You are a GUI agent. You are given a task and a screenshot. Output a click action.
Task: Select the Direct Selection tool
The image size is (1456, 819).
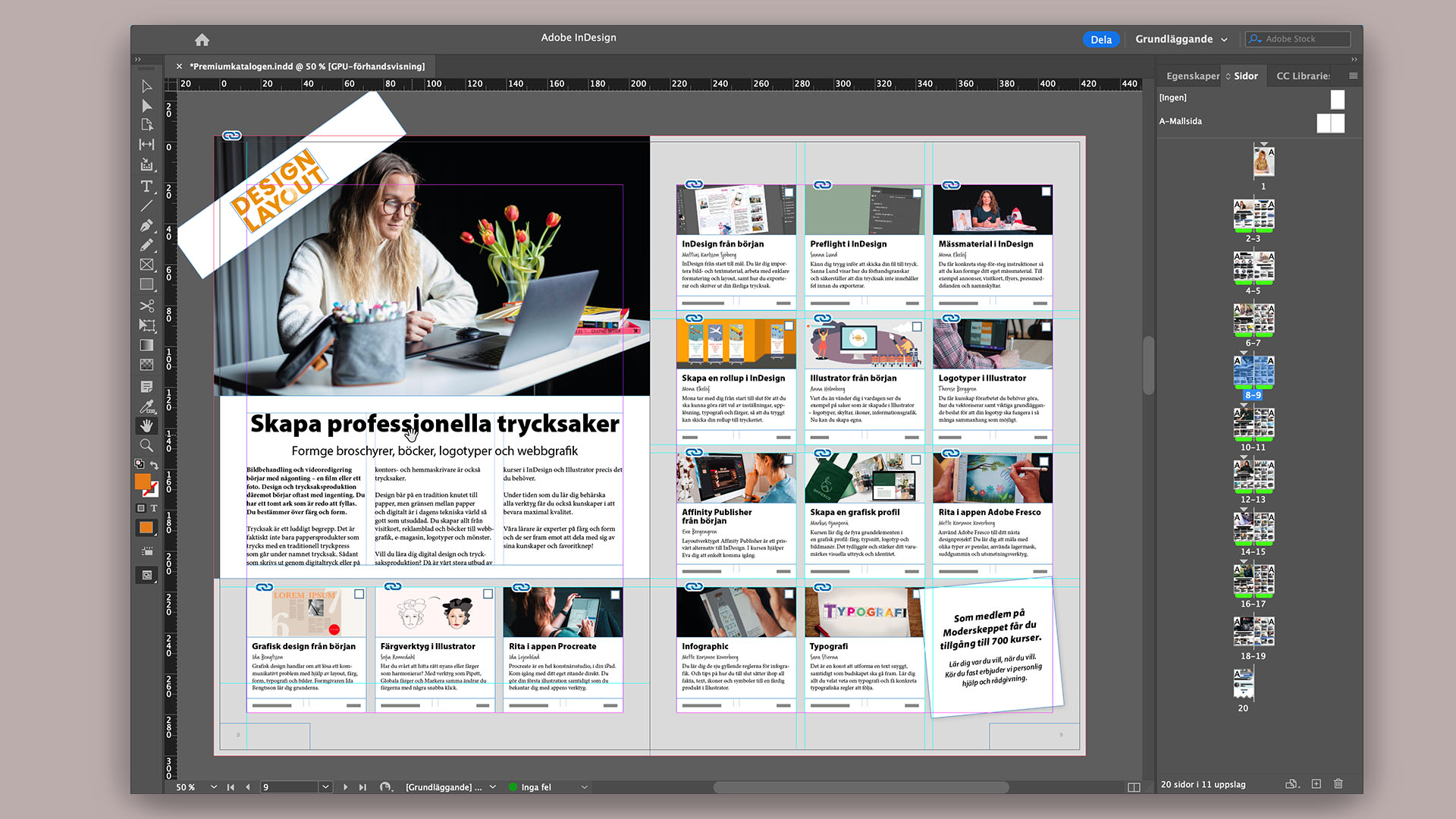(x=146, y=105)
